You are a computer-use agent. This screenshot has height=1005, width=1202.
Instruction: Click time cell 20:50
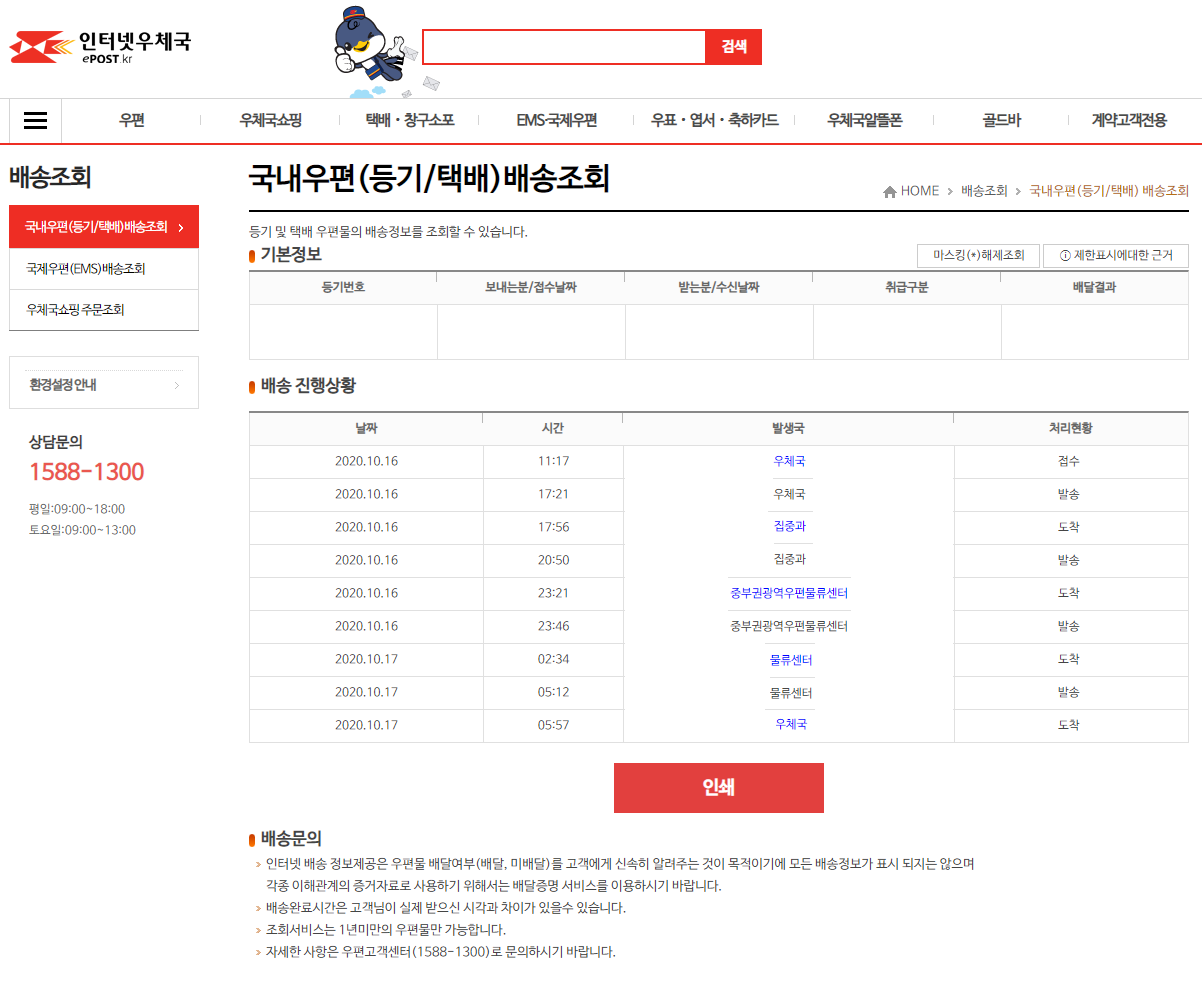[x=553, y=560]
